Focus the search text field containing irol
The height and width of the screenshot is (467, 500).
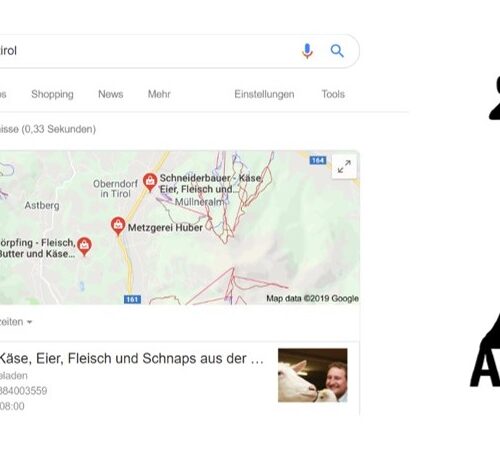pos(147,51)
